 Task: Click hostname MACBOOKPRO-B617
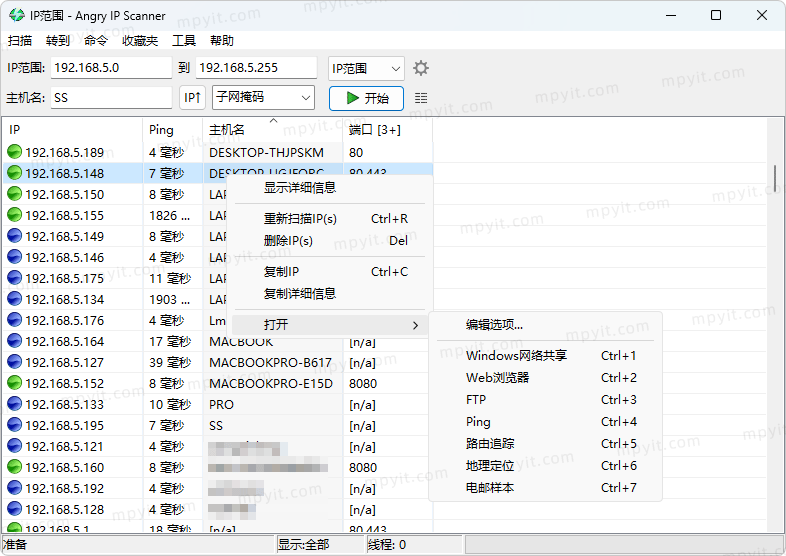pyautogui.click(x=270, y=362)
